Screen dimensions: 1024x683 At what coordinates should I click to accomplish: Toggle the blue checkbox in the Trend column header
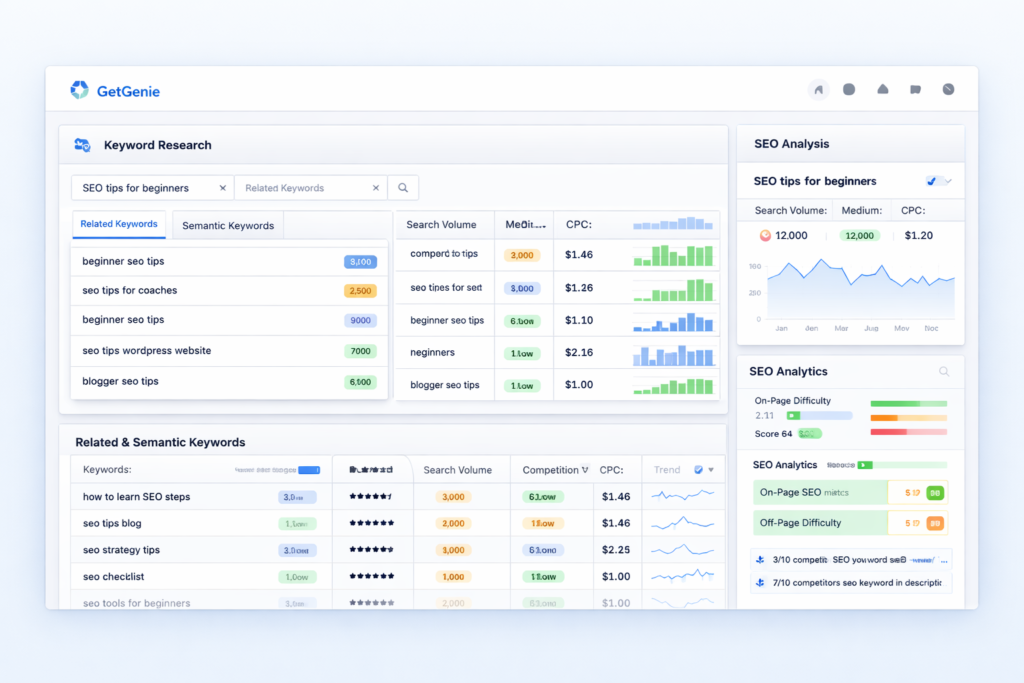coord(700,469)
